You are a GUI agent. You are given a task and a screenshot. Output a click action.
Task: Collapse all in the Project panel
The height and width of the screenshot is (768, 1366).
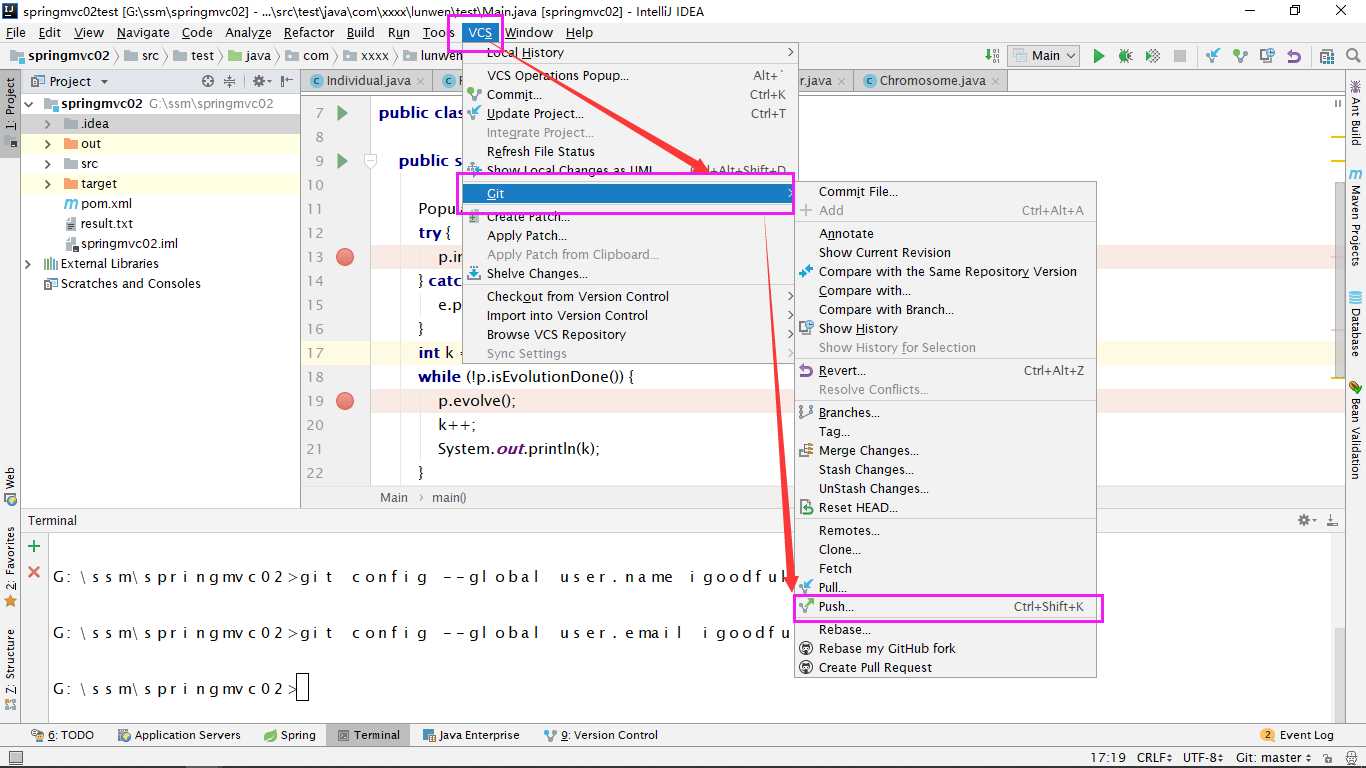click(230, 81)
